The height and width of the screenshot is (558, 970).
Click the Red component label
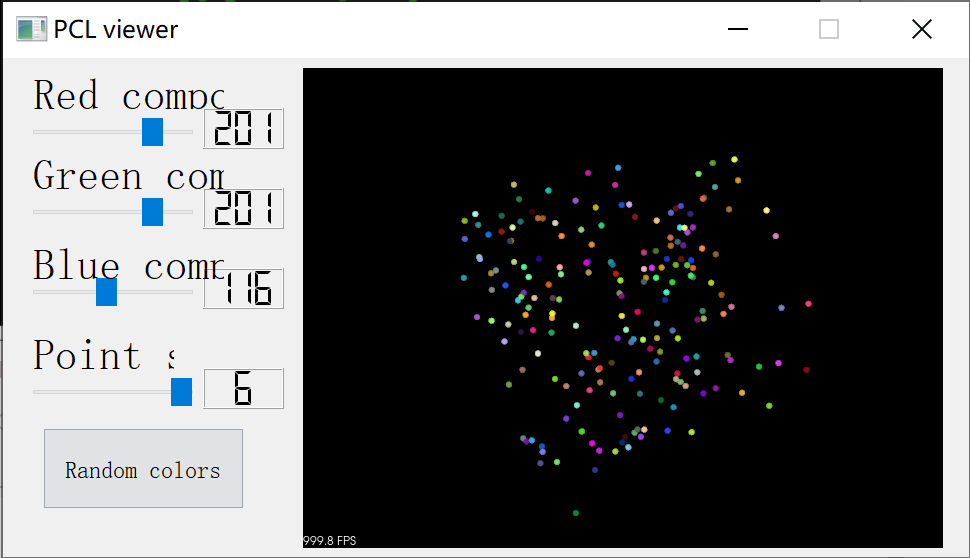click(129, 95)
